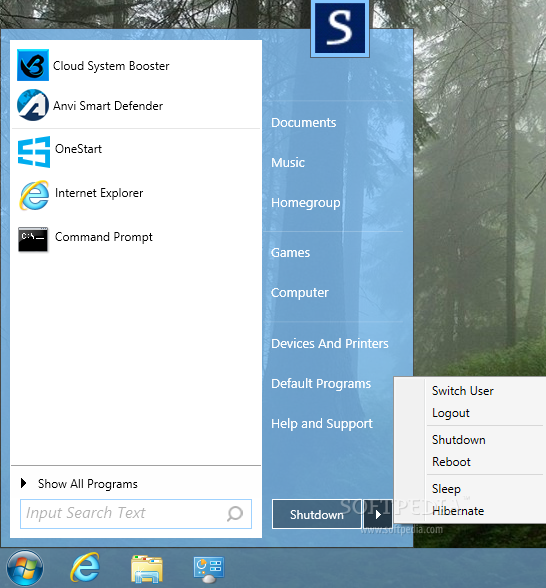Click the Anvi Smart Defender icon

click(x=33, y=105)
